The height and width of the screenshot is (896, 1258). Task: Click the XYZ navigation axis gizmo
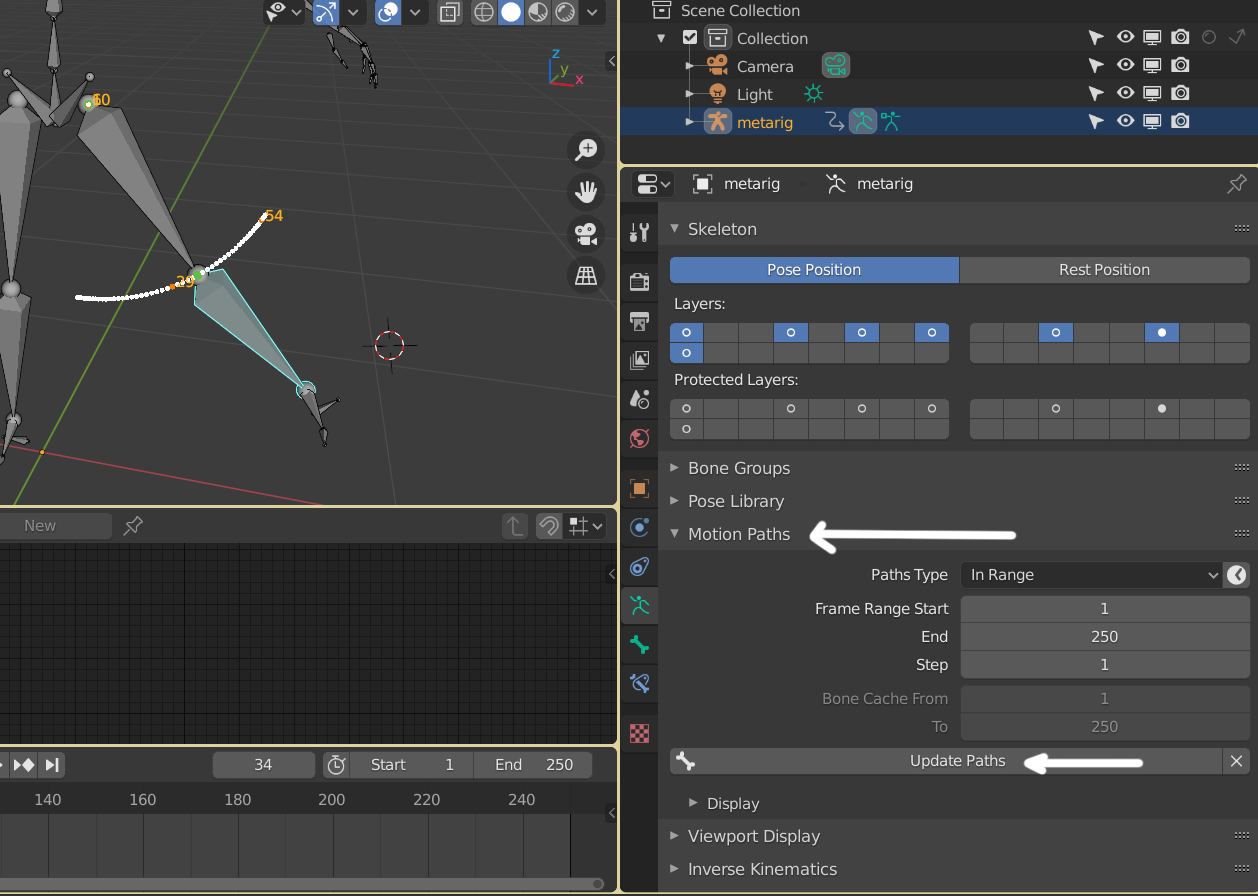[x=563, y=68]
